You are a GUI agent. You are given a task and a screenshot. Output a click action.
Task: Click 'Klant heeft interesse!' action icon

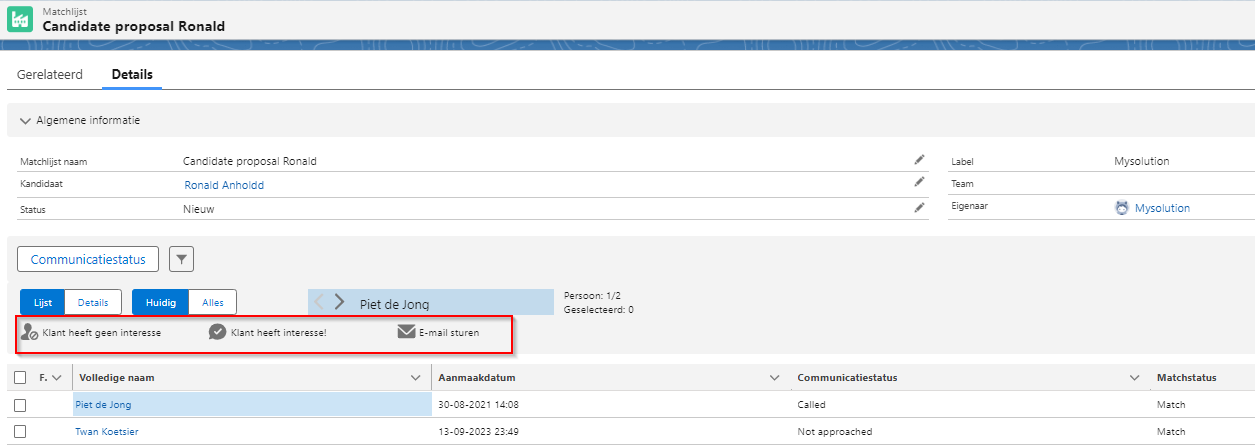click(x=217, y=333)
